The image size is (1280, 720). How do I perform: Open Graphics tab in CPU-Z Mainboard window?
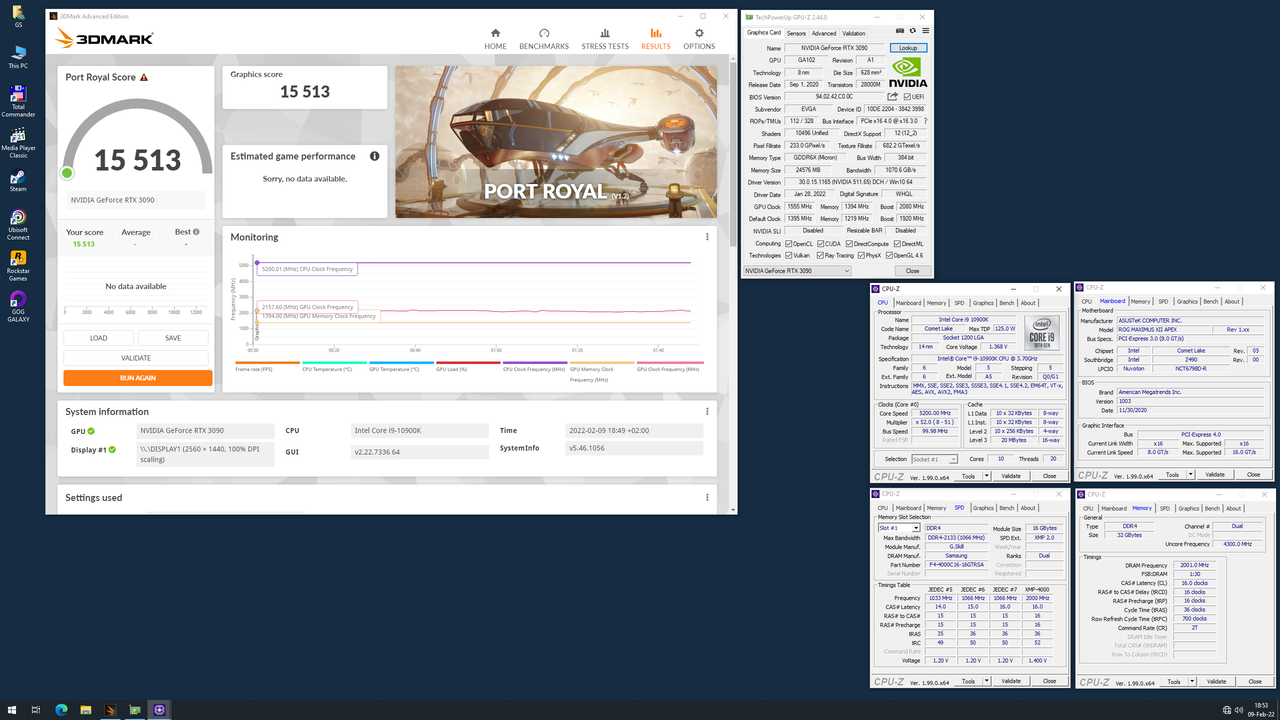point(1187,301)
